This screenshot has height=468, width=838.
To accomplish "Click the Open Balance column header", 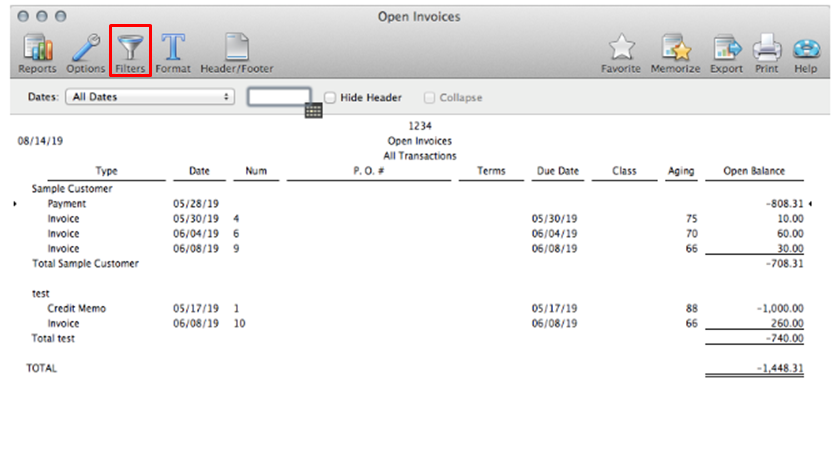I will click(x=754, y=171).
